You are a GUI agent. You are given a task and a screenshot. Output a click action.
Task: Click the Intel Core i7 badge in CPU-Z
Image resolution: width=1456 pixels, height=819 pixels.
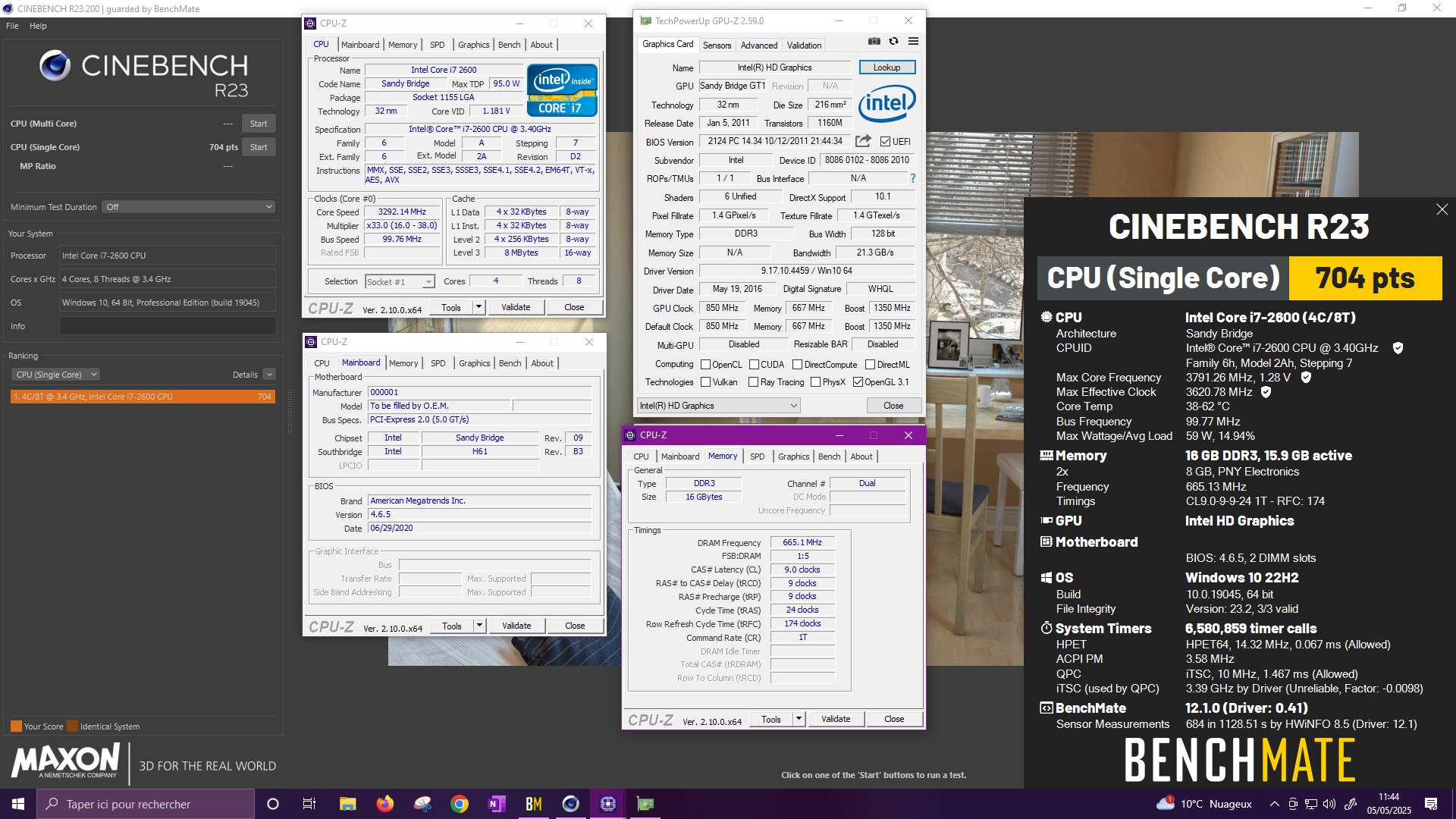pos(562,90)
